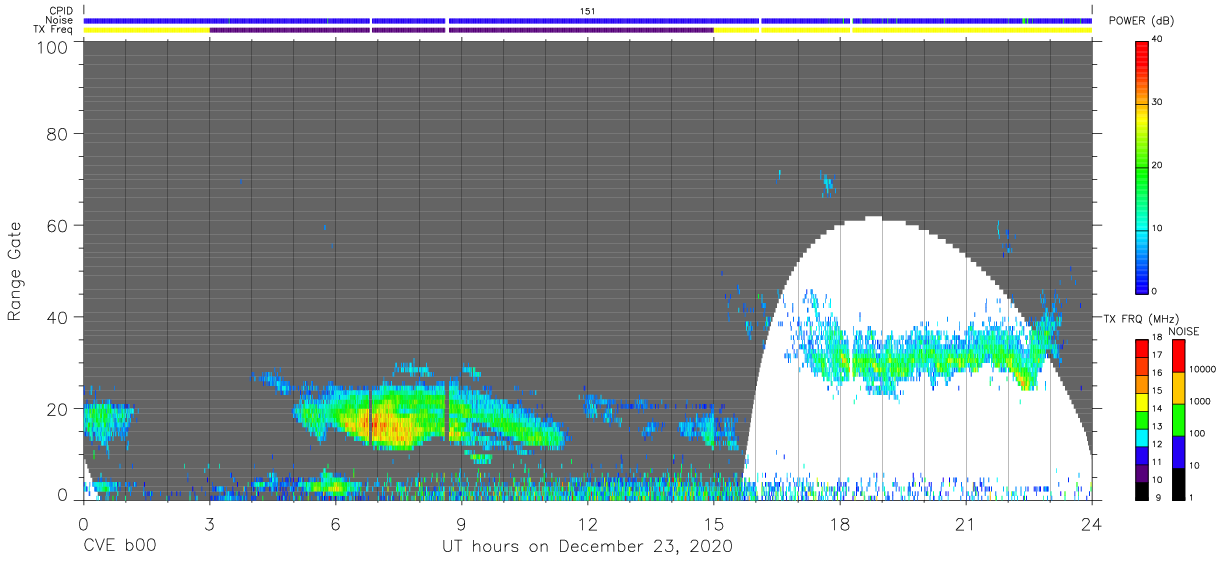Click the purple TX Freq bar segment
The height and width of the screenshot is (567, 1228).
click(461, 30)
